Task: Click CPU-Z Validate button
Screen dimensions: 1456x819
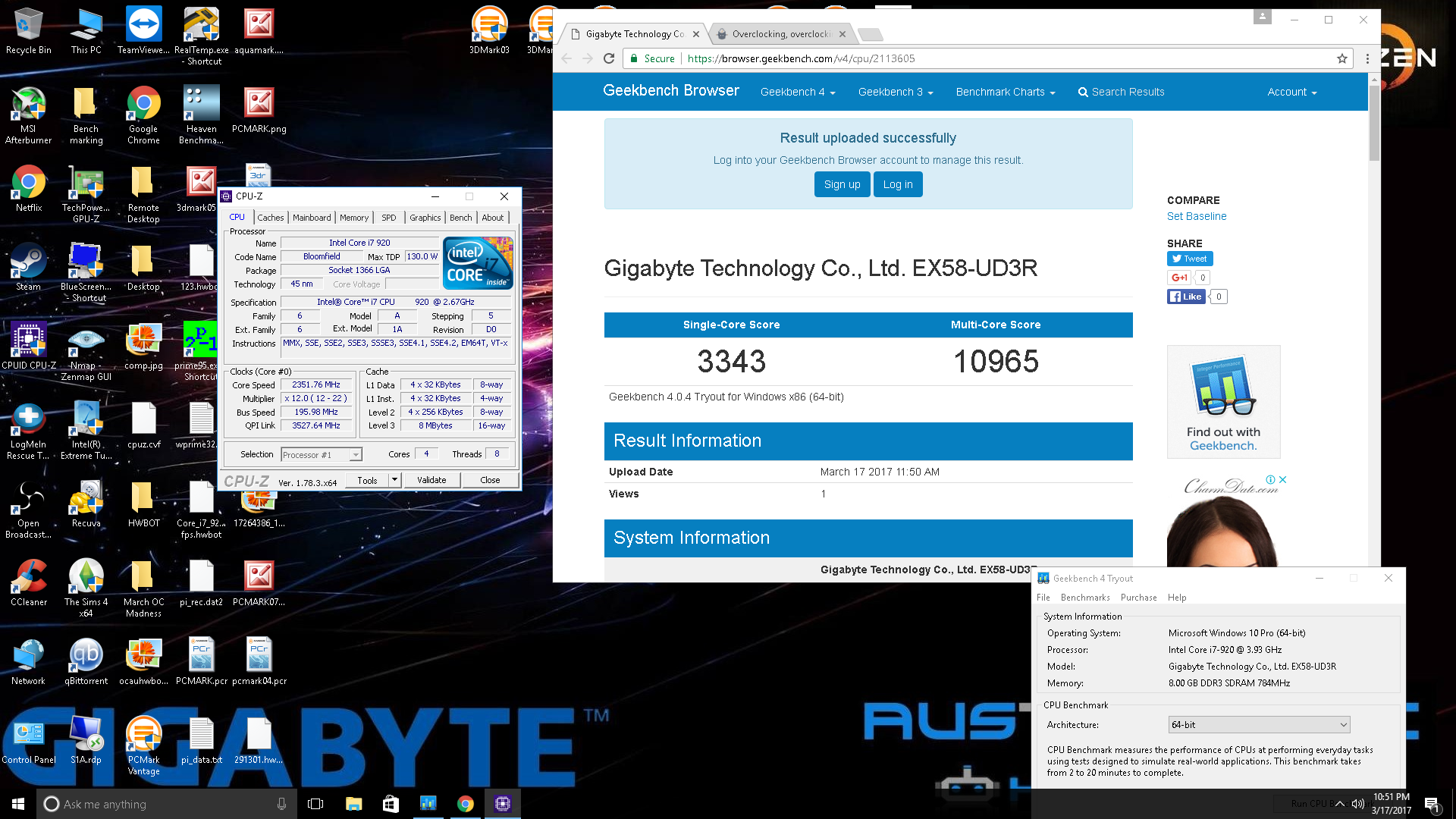Action: coord(431,480)
